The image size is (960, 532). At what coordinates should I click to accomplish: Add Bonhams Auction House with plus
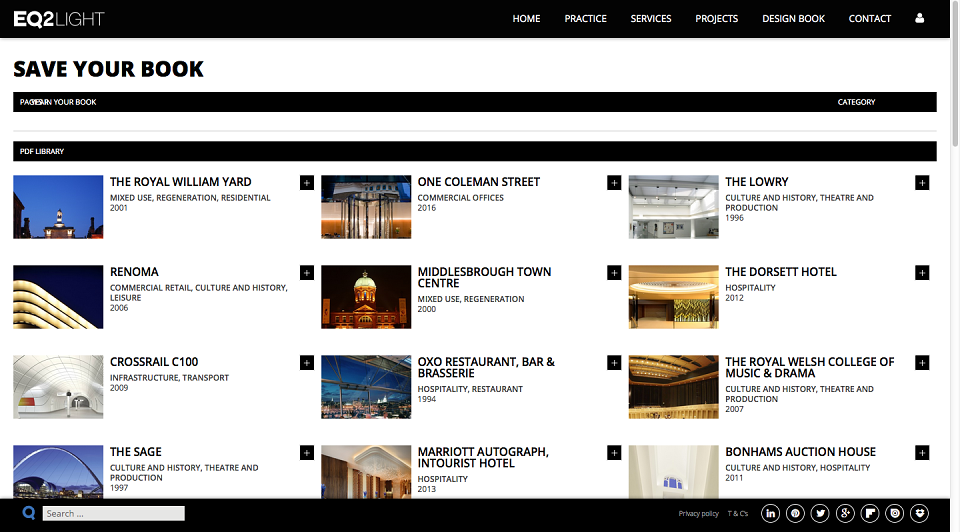(922, 452)
